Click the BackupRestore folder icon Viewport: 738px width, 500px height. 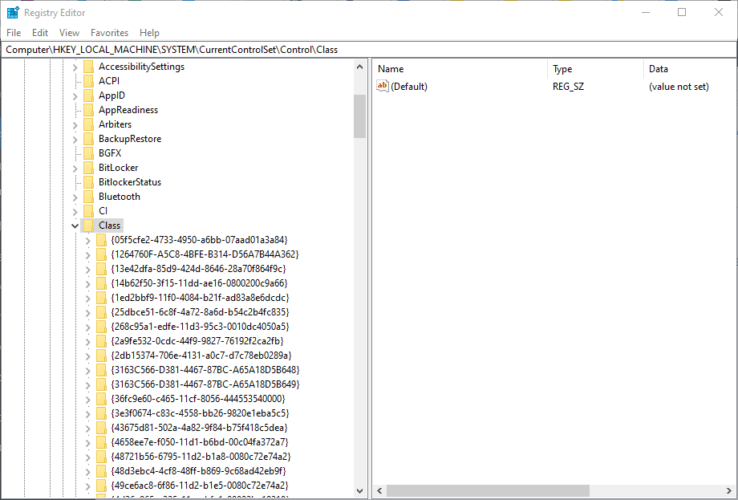[88, 139]
